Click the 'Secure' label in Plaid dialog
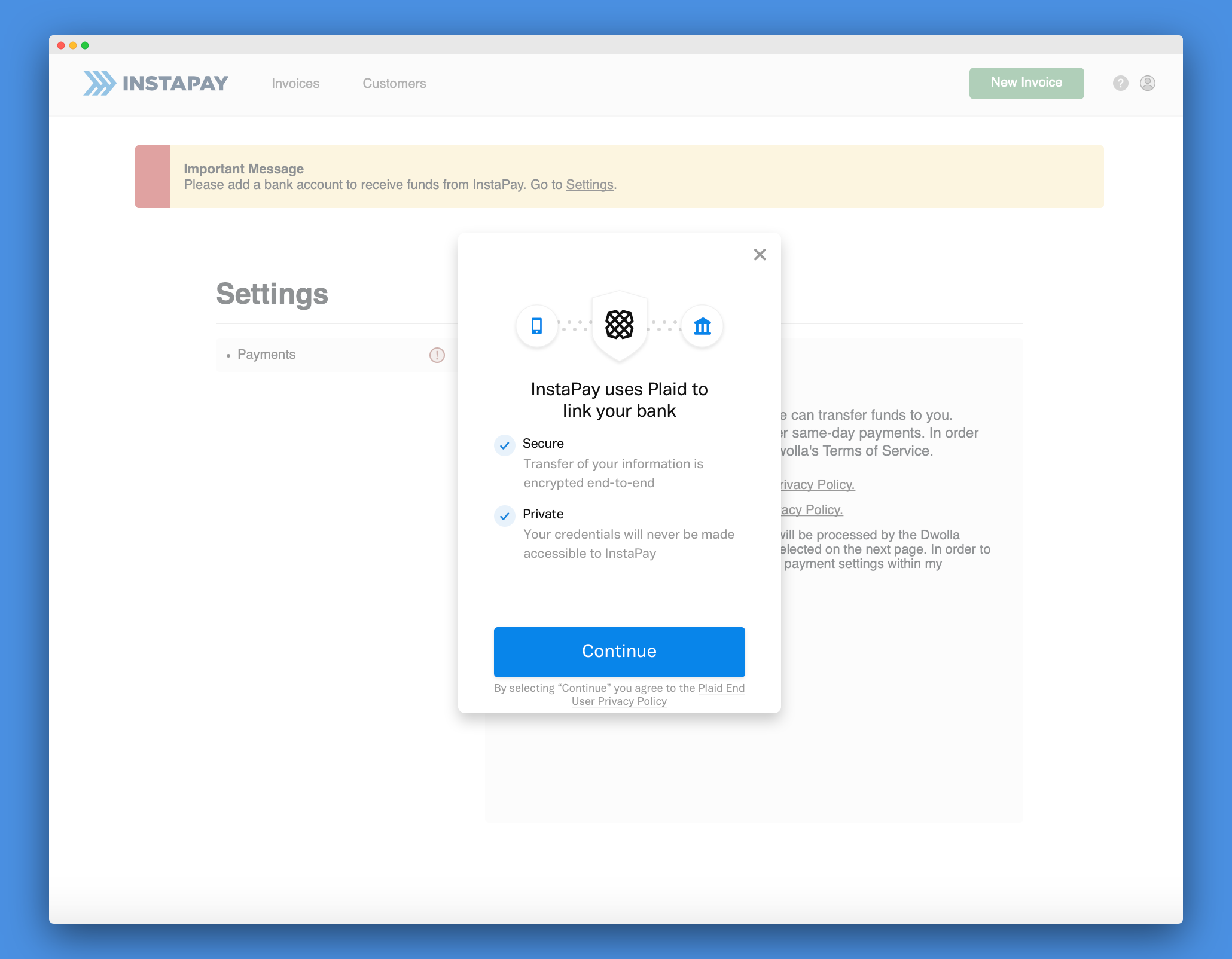This screenshot has width=1232, height=959. tap(543, 444)
